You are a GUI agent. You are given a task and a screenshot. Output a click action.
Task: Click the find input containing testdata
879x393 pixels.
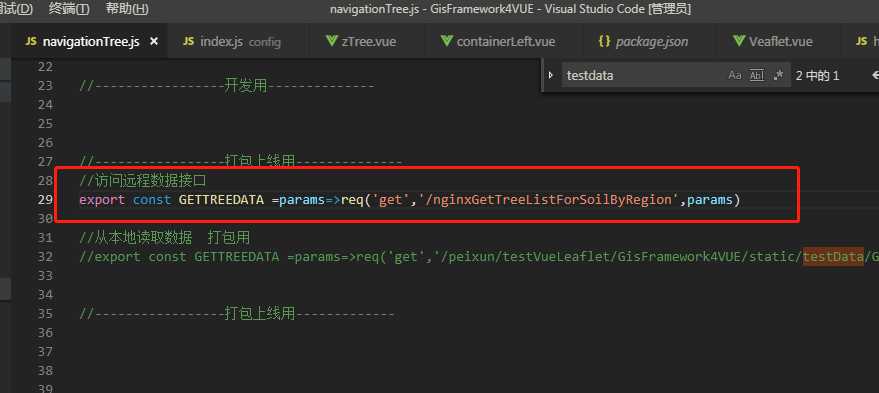coord(645,76)
